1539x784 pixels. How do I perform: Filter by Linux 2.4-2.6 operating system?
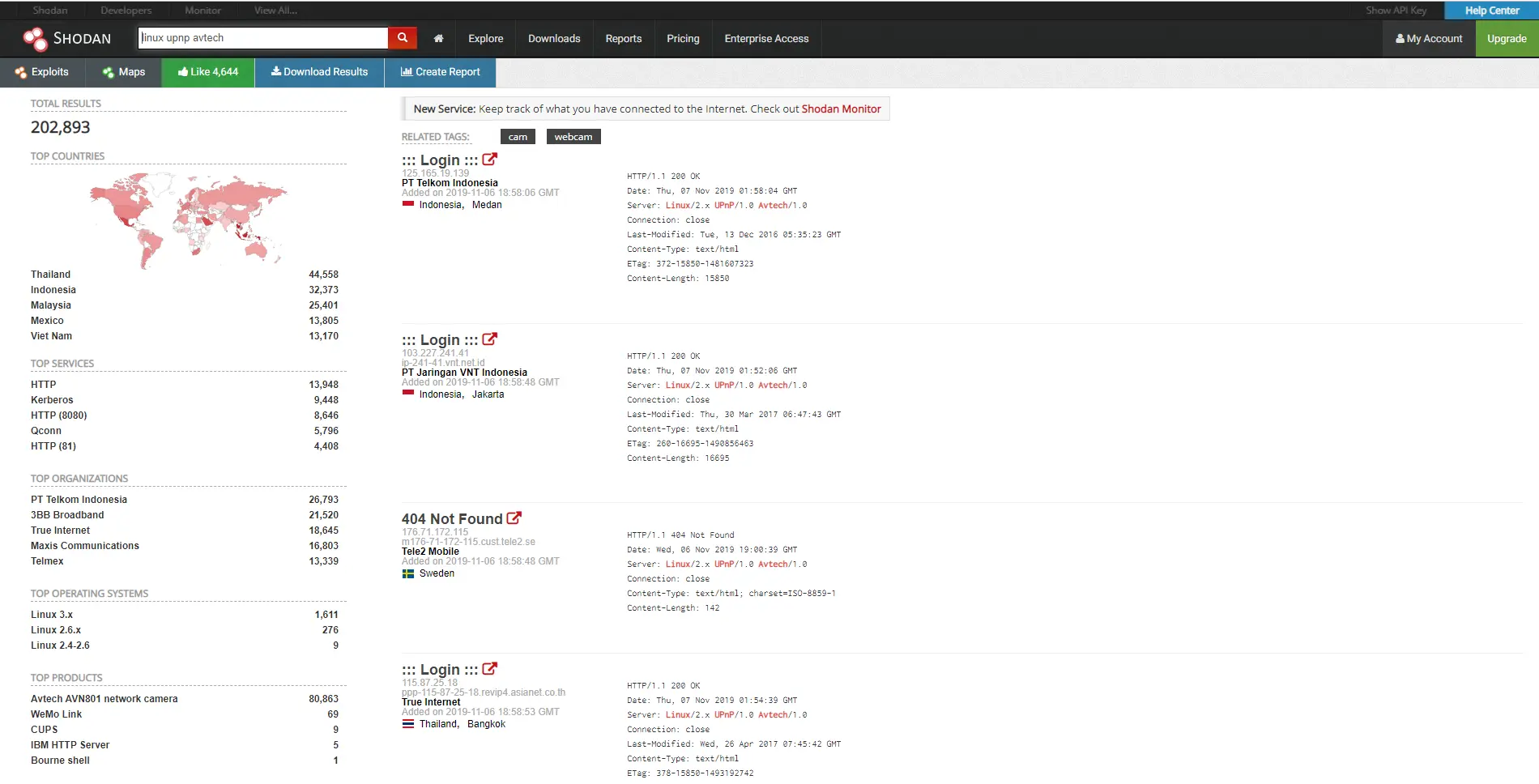pos(60,646)
